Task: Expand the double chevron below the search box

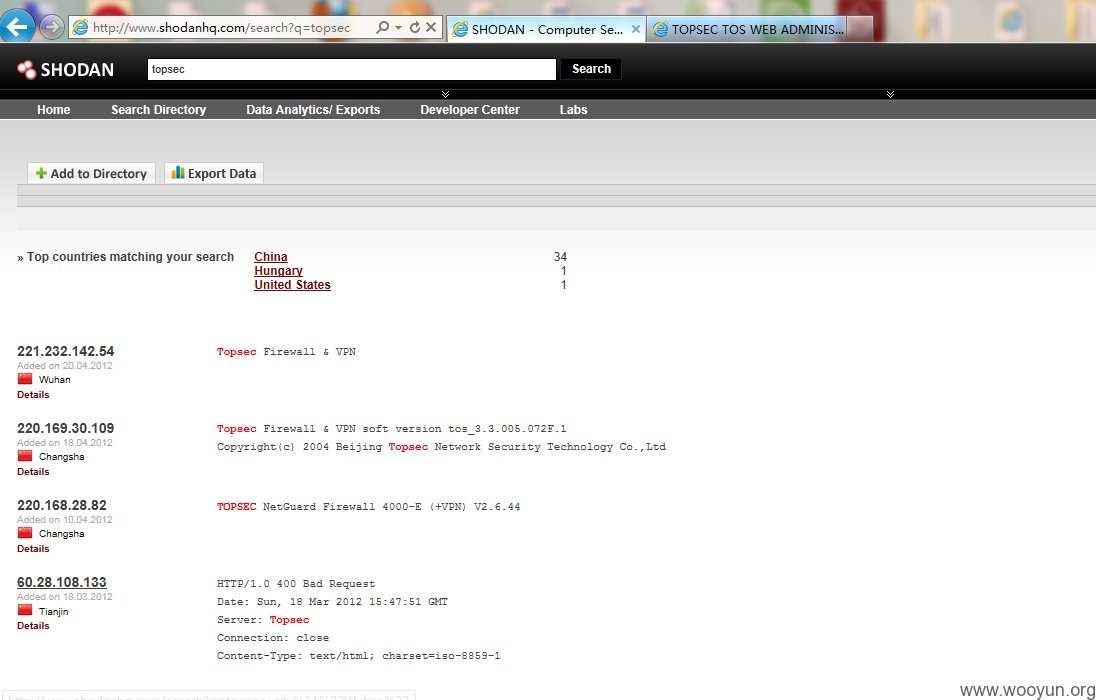Action: [445, 94]
